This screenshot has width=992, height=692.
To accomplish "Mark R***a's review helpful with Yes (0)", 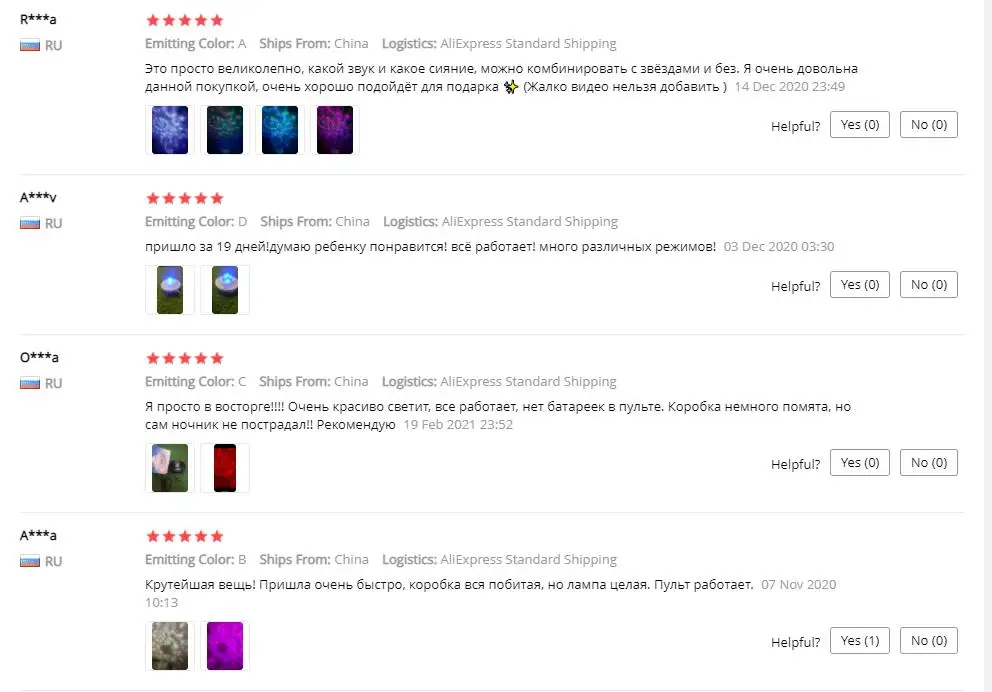I will pos(859,125).
